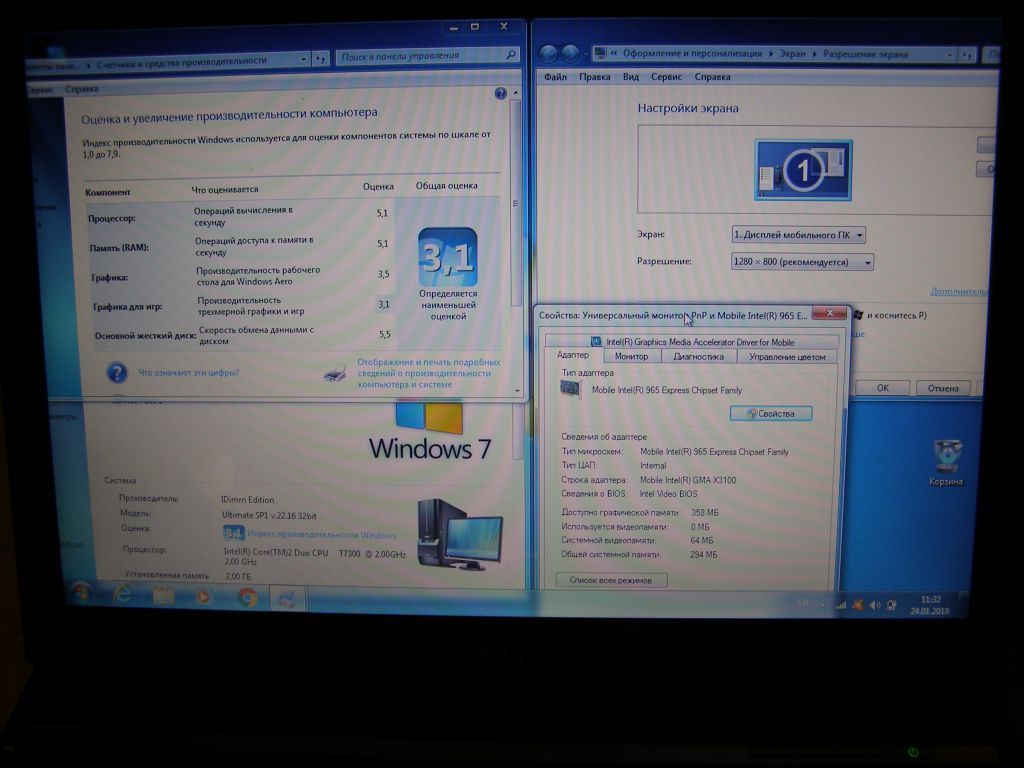
Task: Open the Вид menu
Action: click(630, 77)
